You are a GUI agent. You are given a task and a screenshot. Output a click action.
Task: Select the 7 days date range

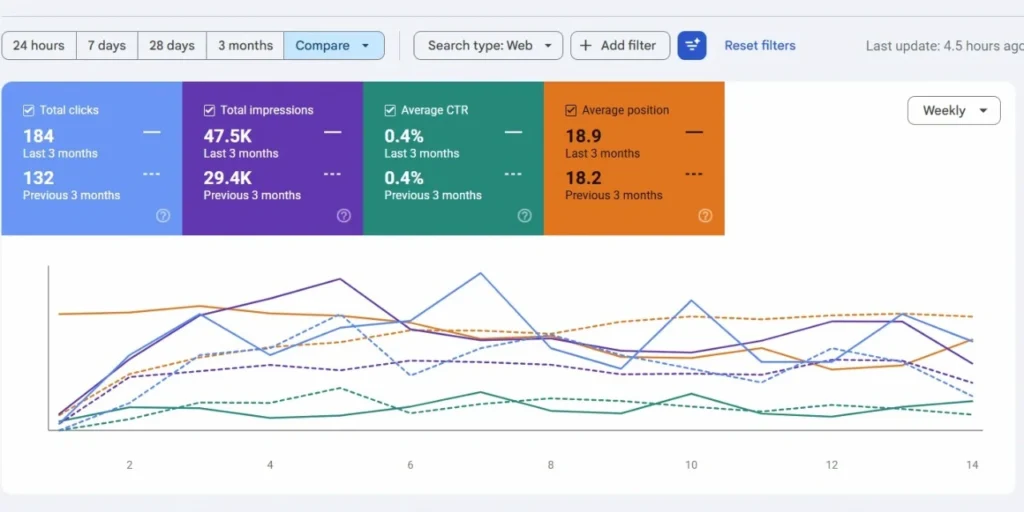pyautogui.click(x=107, y=46)
